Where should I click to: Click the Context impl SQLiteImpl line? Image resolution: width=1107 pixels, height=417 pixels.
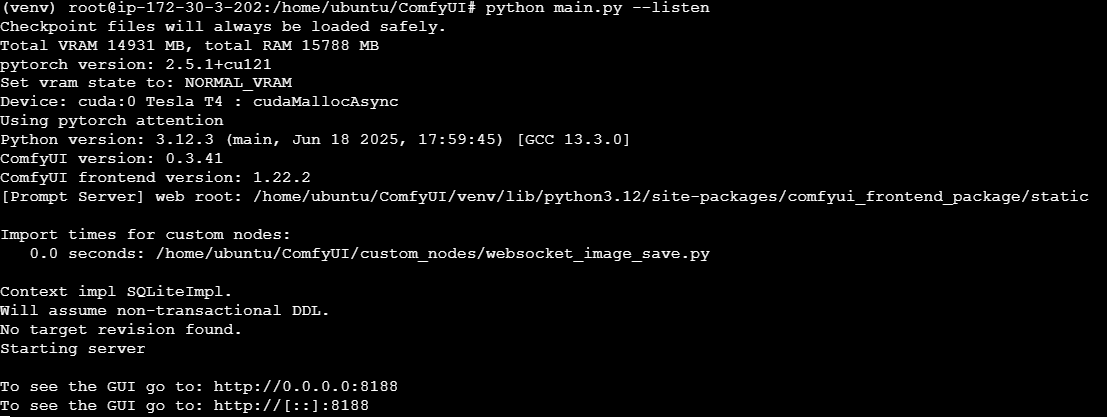point(116,291)
